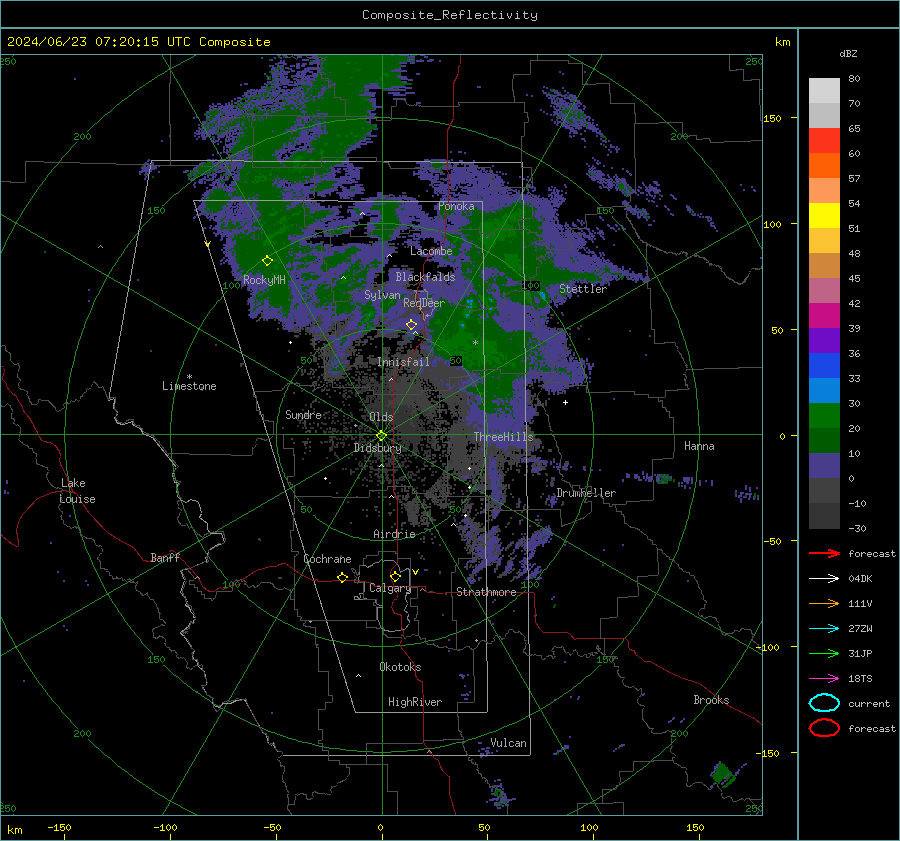Click the Sylvan label on map
Viewport: 900px width, 841px height.
(x=382, y=295)
